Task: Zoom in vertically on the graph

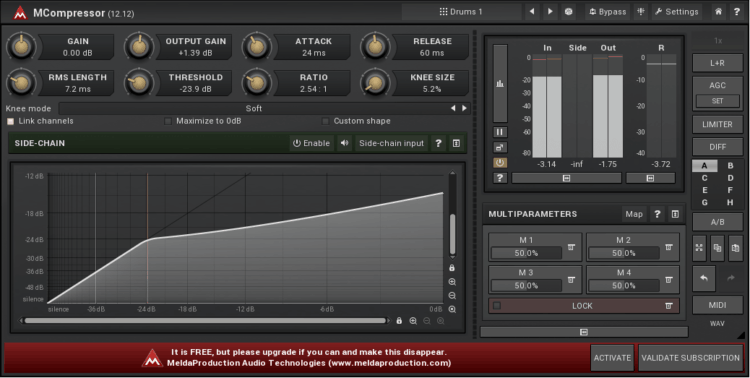Action: [452, 282]
